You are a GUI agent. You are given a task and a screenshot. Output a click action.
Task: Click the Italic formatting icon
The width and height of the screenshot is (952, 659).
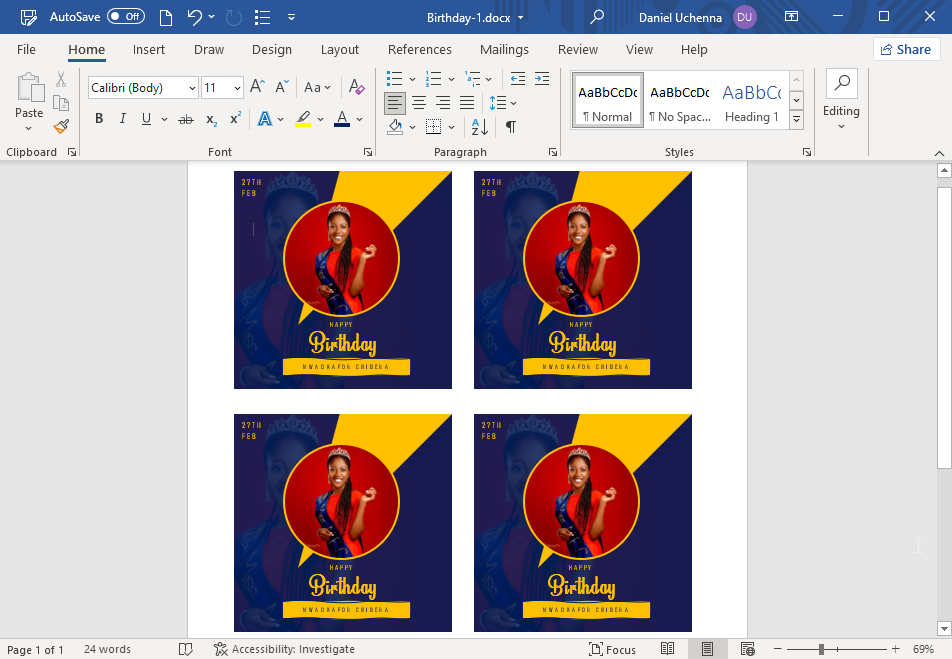[123, 119]
